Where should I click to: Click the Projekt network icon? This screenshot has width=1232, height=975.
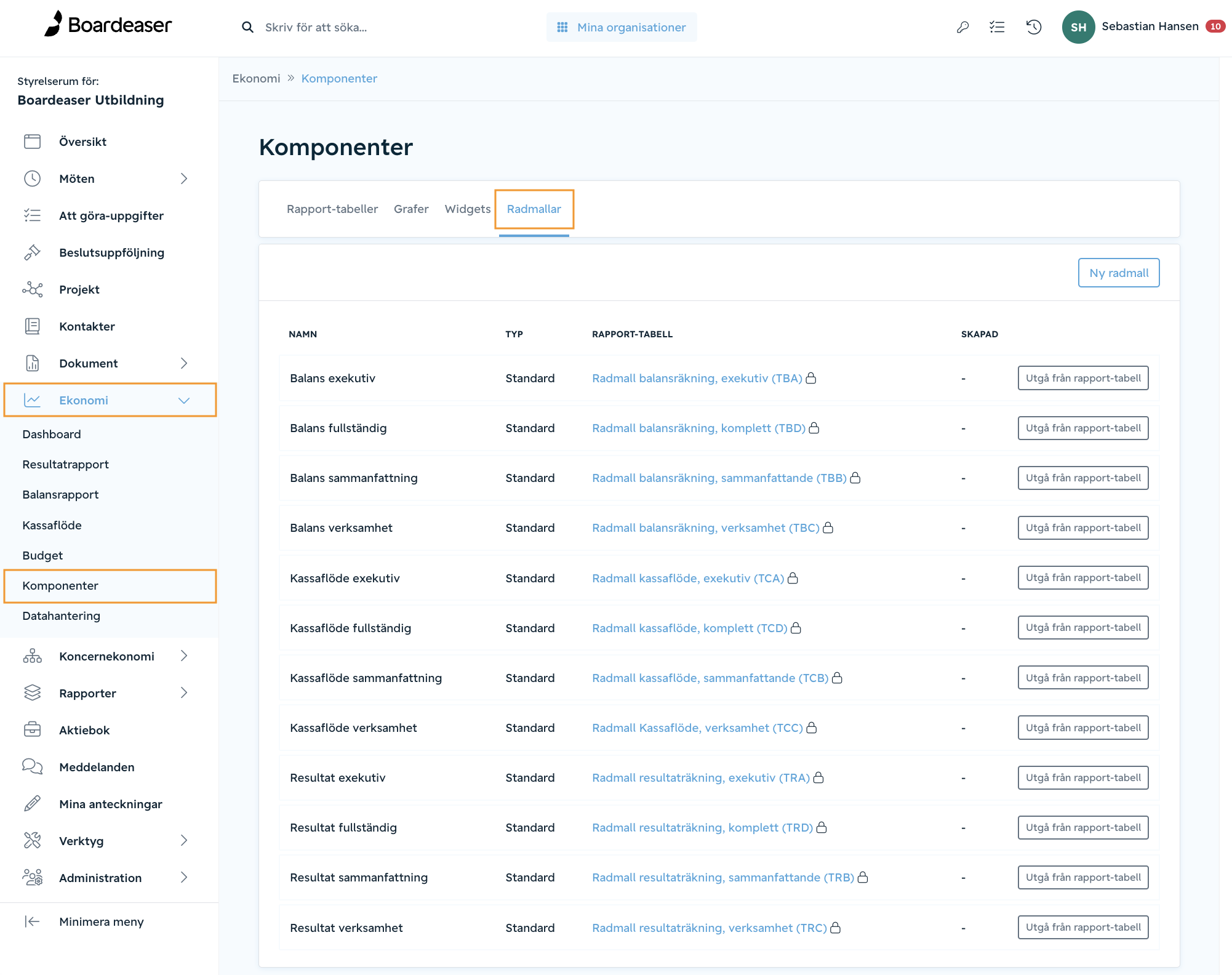tap(32, 289)
